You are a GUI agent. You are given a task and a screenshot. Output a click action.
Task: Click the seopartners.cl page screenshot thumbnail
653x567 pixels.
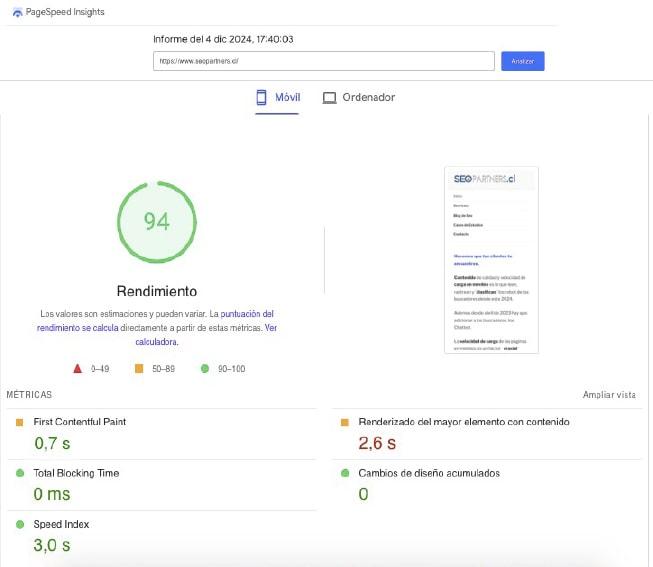[x=491, y=260]
